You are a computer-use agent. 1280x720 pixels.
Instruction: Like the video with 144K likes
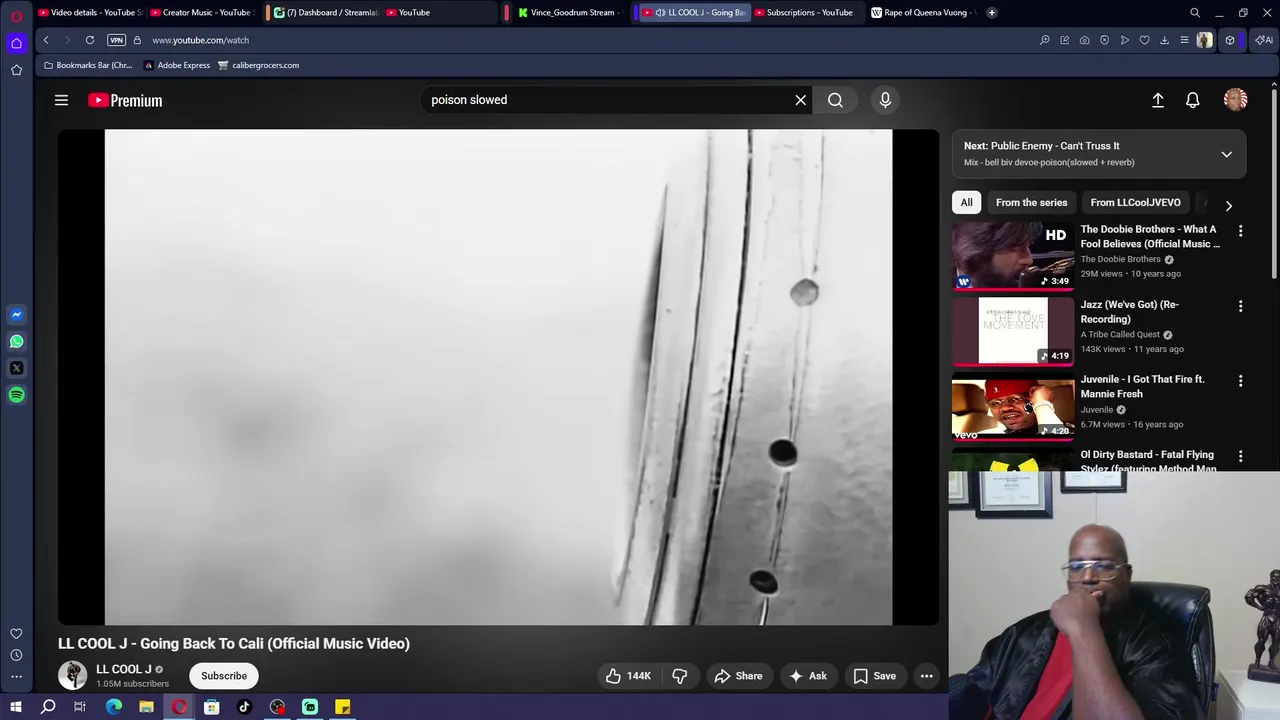629,676
